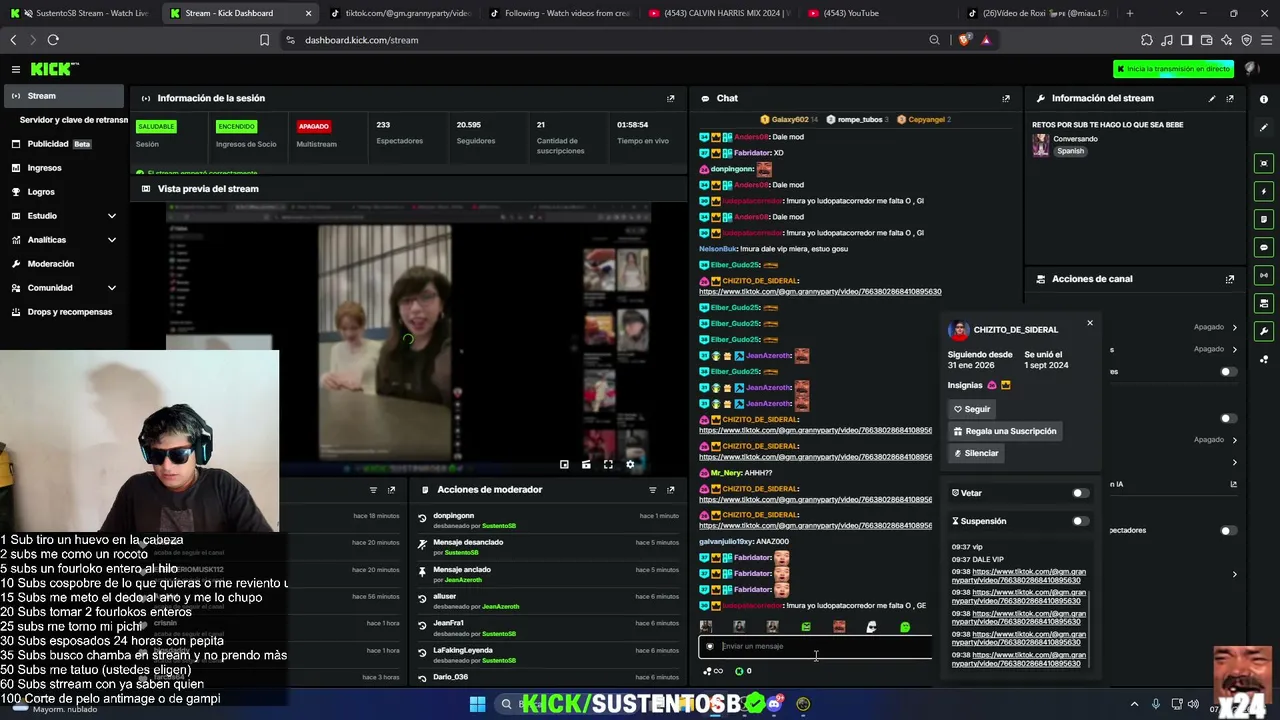
Task: Click the Seguir button on user card
Action: click(972, 409)
